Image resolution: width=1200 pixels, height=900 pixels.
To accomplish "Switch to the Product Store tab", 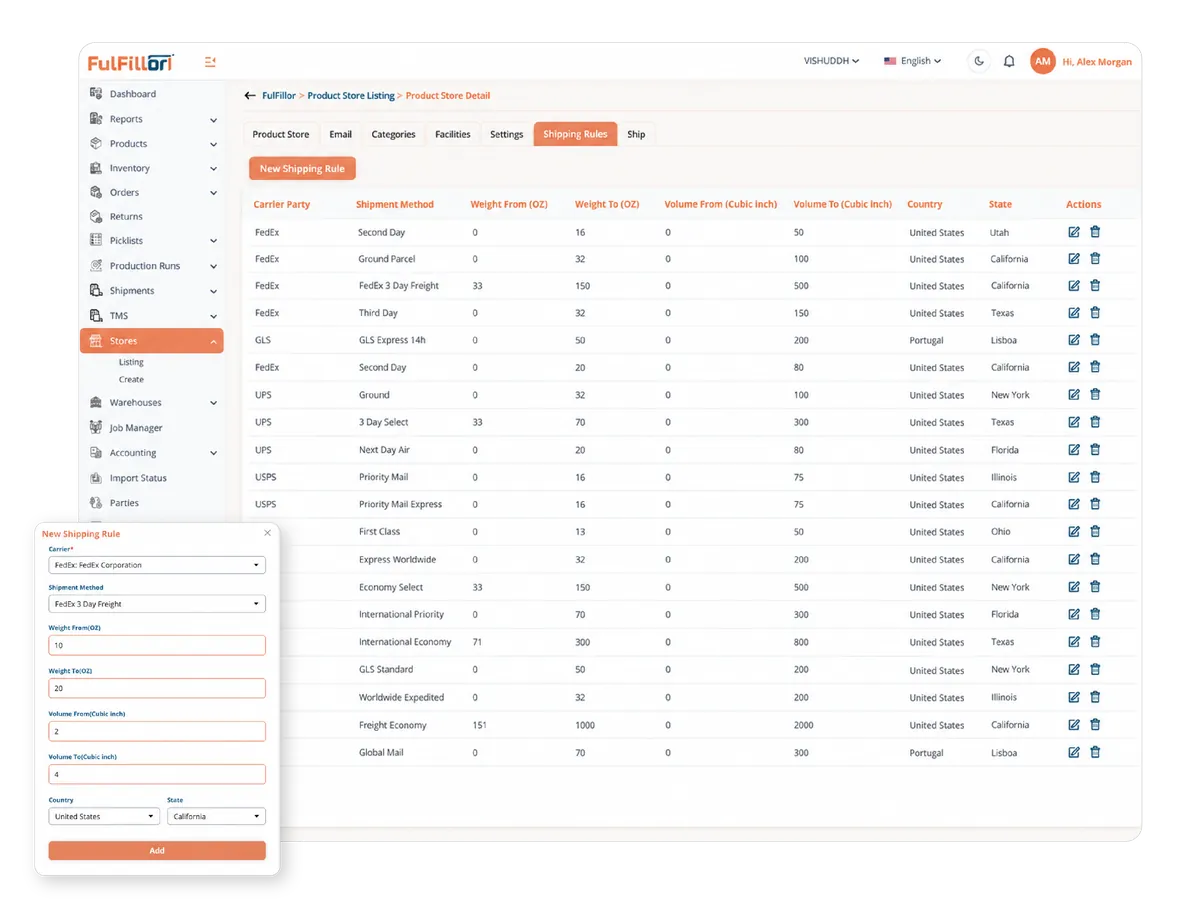I will pos(281,134).
